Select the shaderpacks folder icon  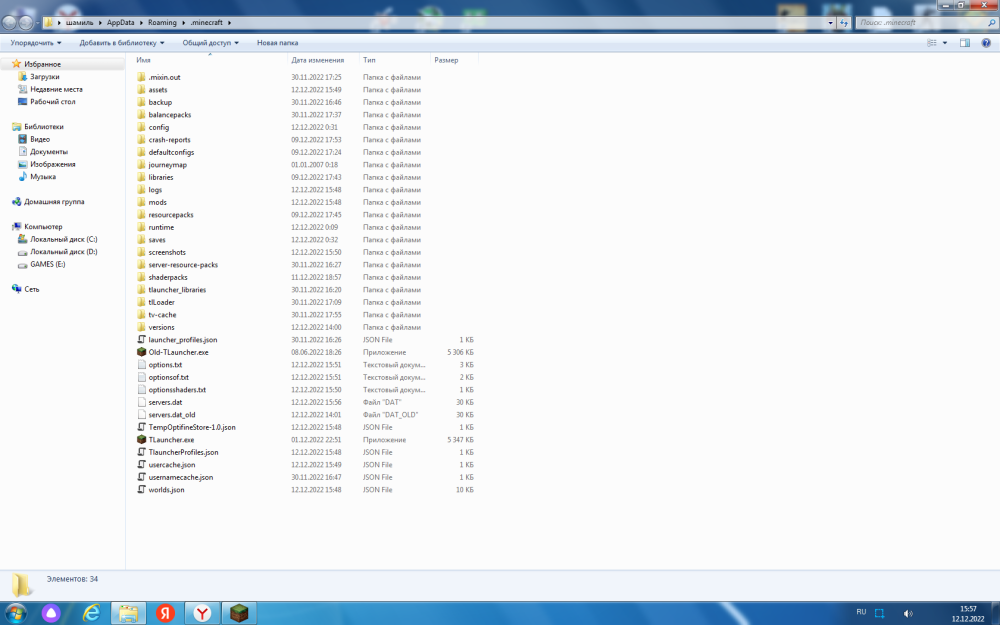[x=142, y=277]
